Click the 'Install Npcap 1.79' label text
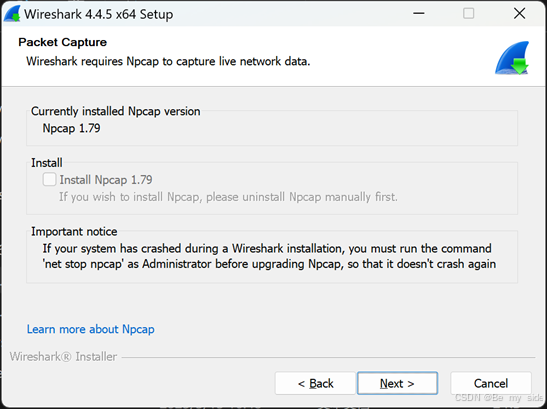Screen dimensions: 547x409 pyautogui.click(x=106, y=180)
